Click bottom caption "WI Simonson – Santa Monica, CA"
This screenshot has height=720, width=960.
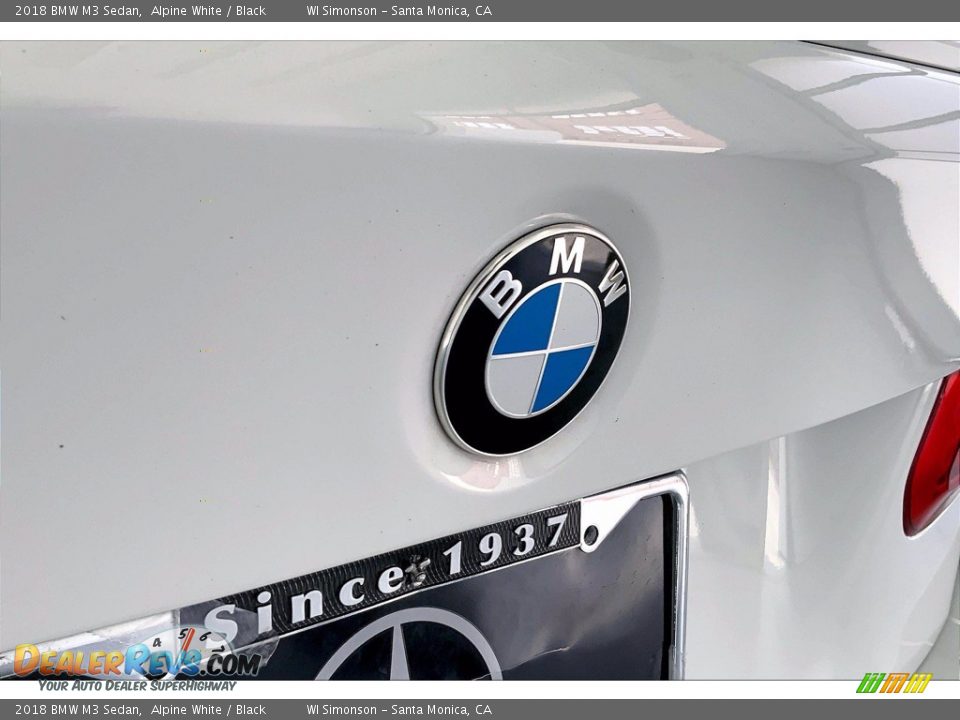click(399, 710)
